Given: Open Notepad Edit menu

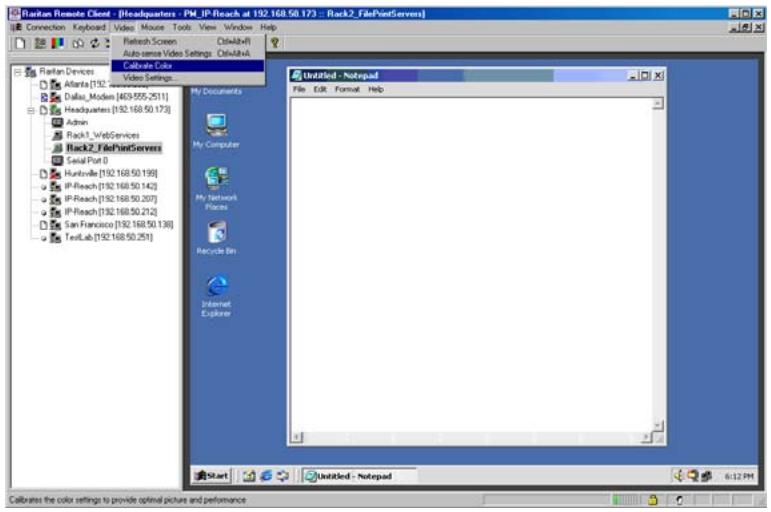Looking at the screenshot, I should coord(320,90).
